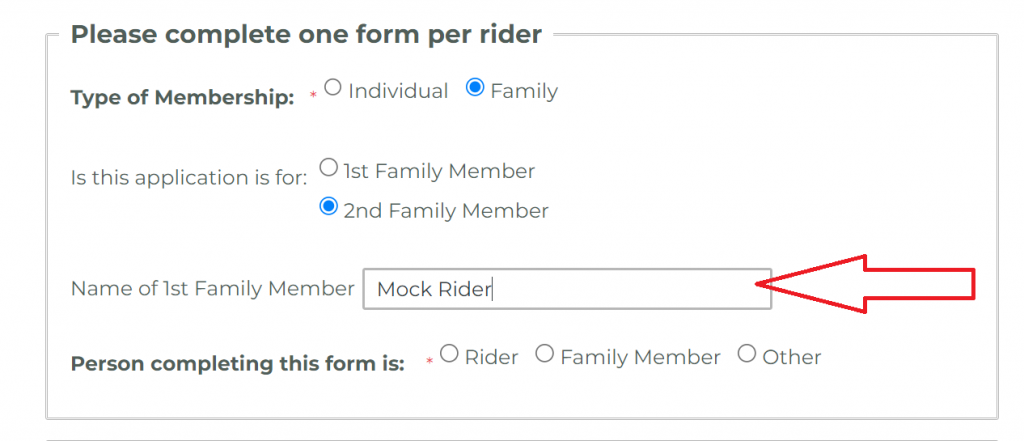Click the red asterisk beside Person completing form
1024x441 pixels.
coord(430,361)
